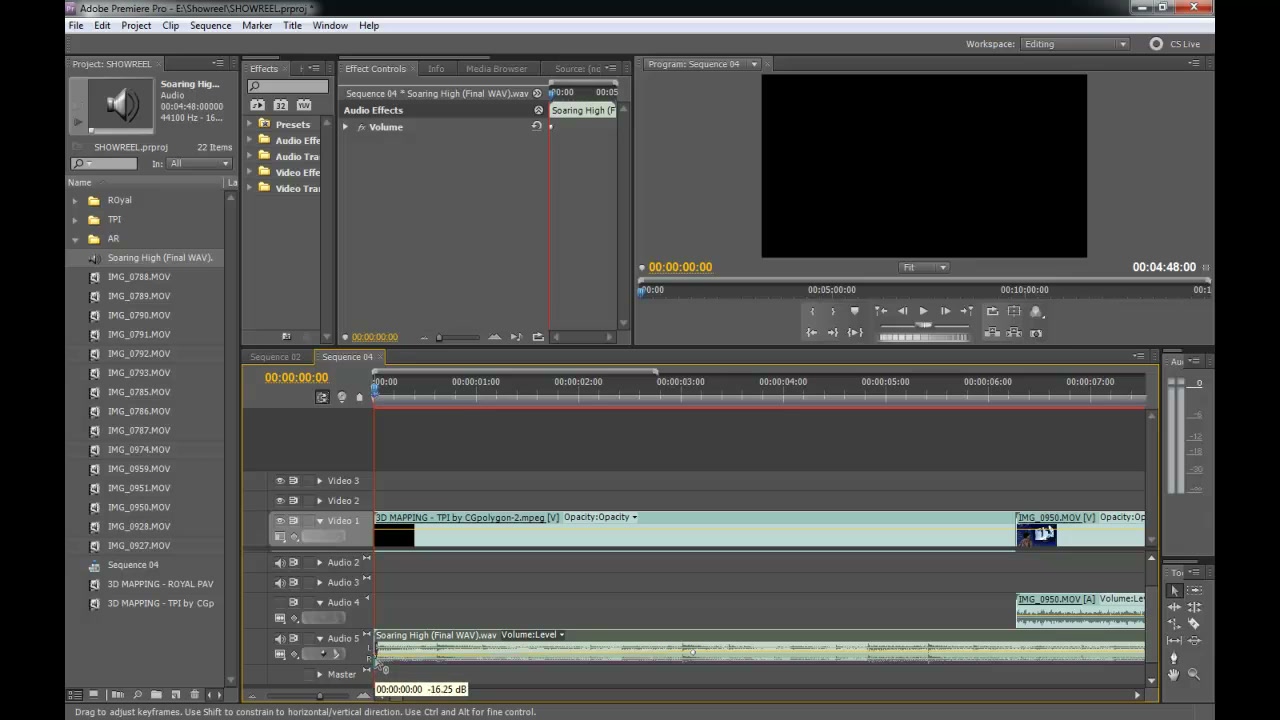Viewport: 1280px width, 720px height.
Task: Click the New Bin folder icon in Project panel
Action: (x=157, y=694)
